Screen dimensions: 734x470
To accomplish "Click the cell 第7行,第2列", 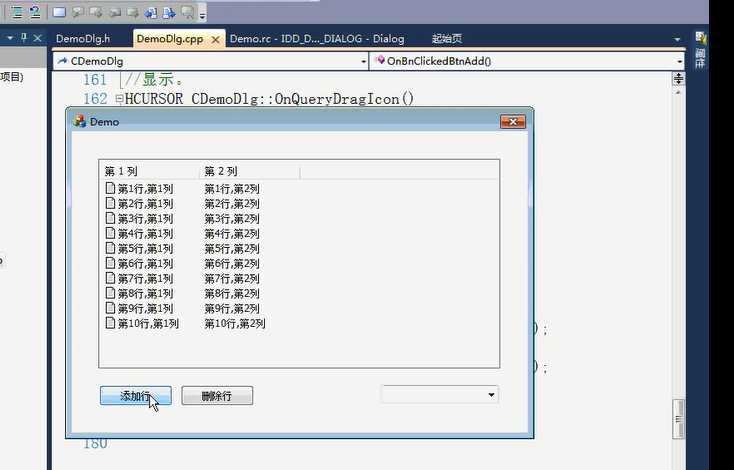I will 232,279.
